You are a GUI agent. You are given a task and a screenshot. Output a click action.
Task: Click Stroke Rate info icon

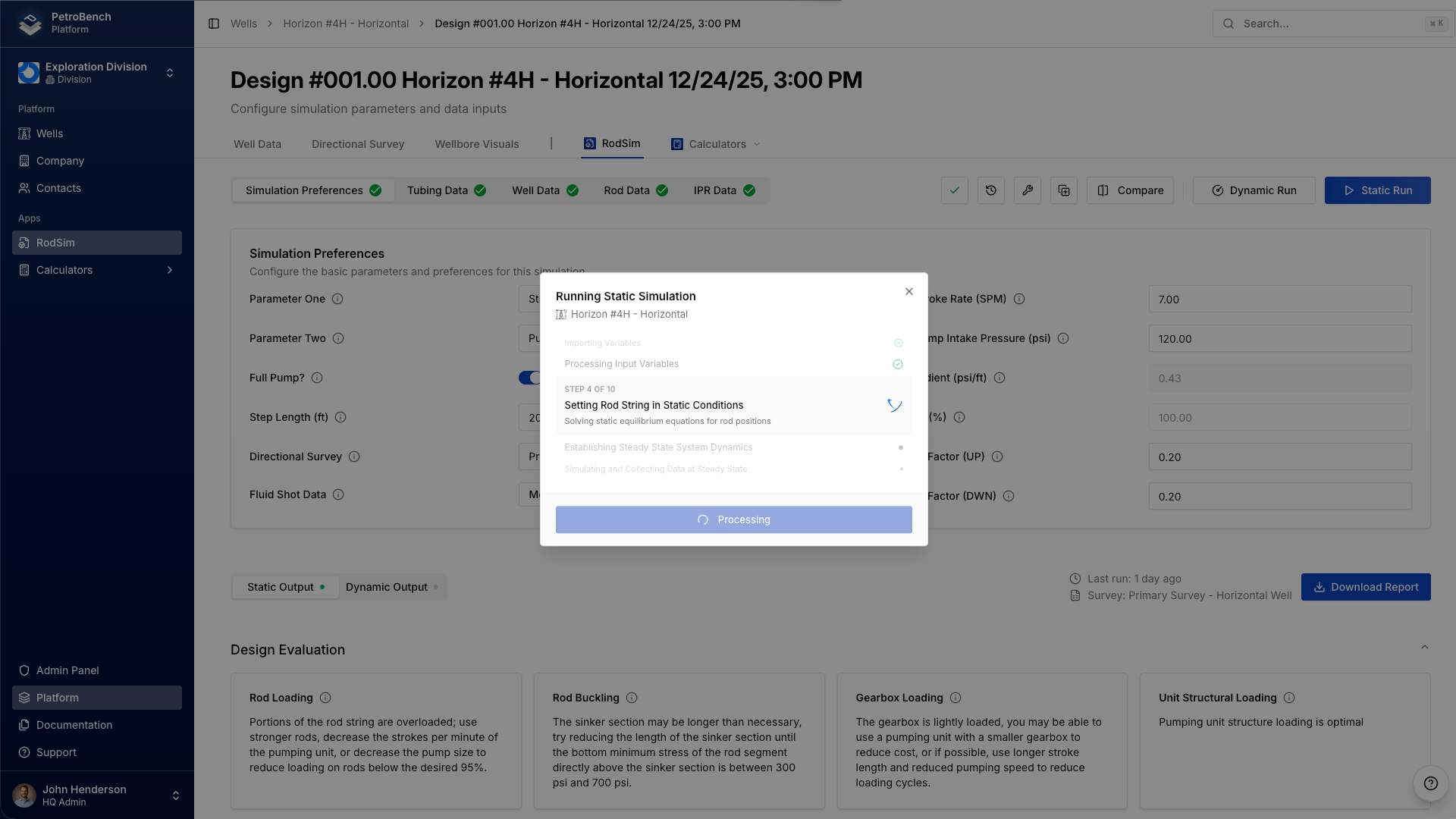1019,299
